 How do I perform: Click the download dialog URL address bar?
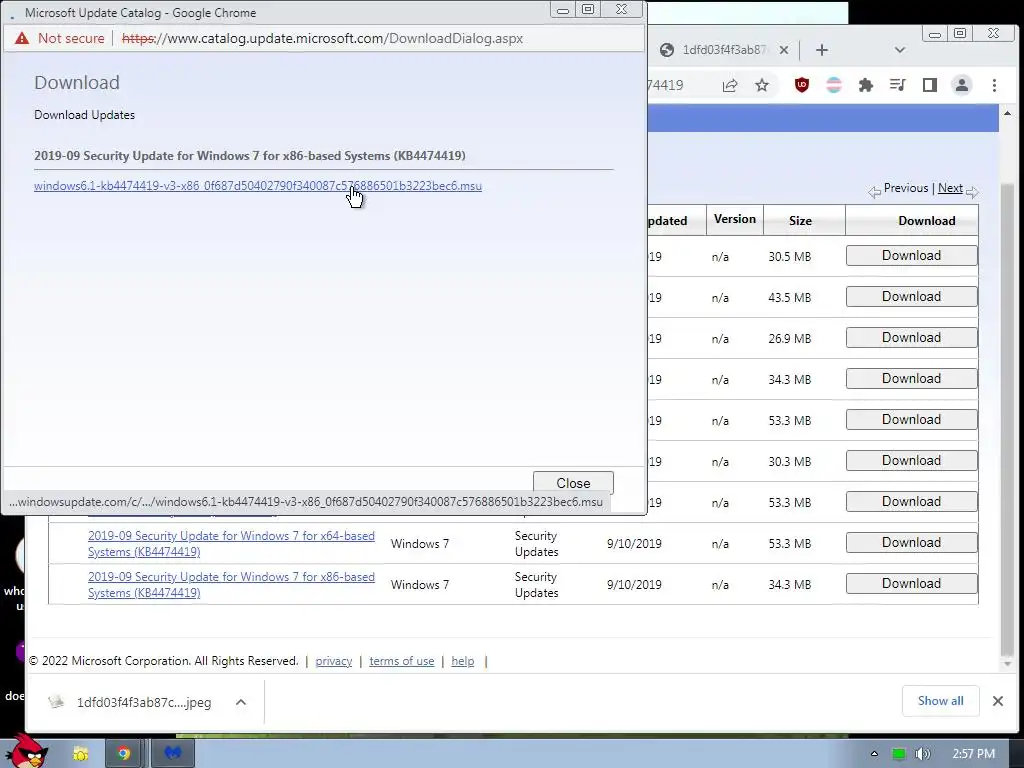coord(323,39)
